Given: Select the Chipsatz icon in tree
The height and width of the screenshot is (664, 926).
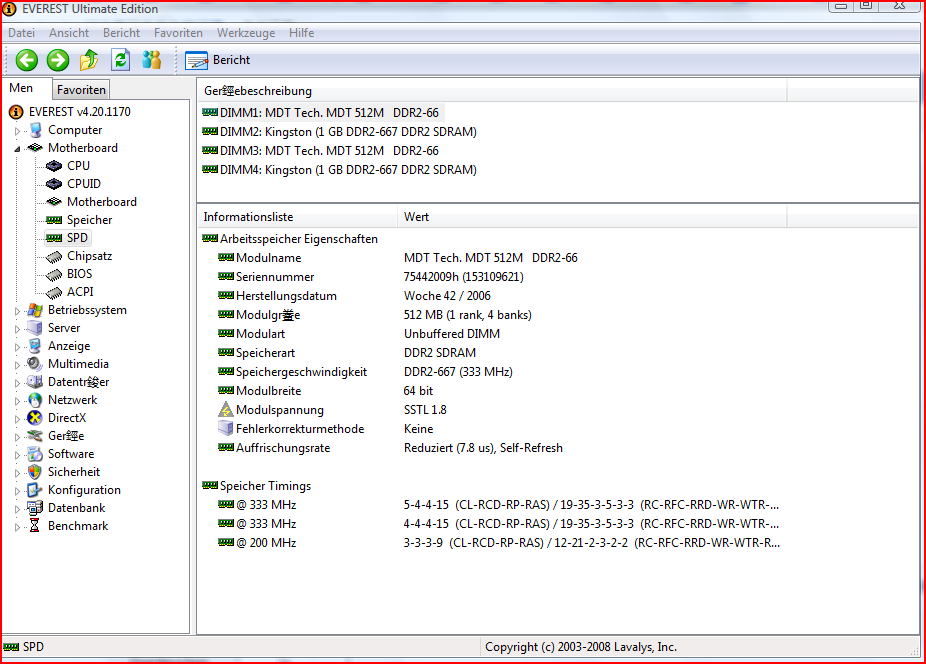Looking at the screenshot, I should 54,256.
